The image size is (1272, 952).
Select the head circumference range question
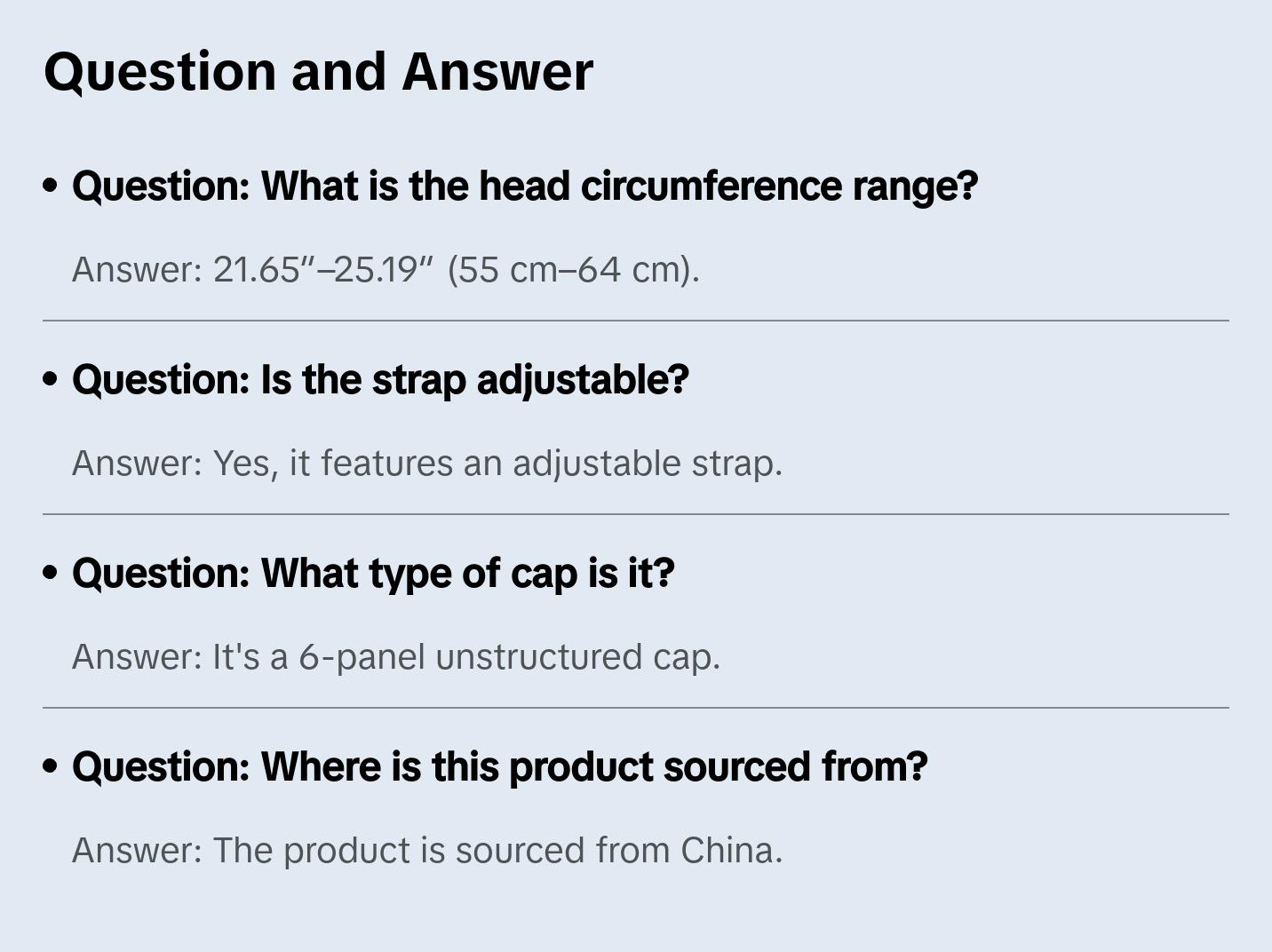coord(524,186)
